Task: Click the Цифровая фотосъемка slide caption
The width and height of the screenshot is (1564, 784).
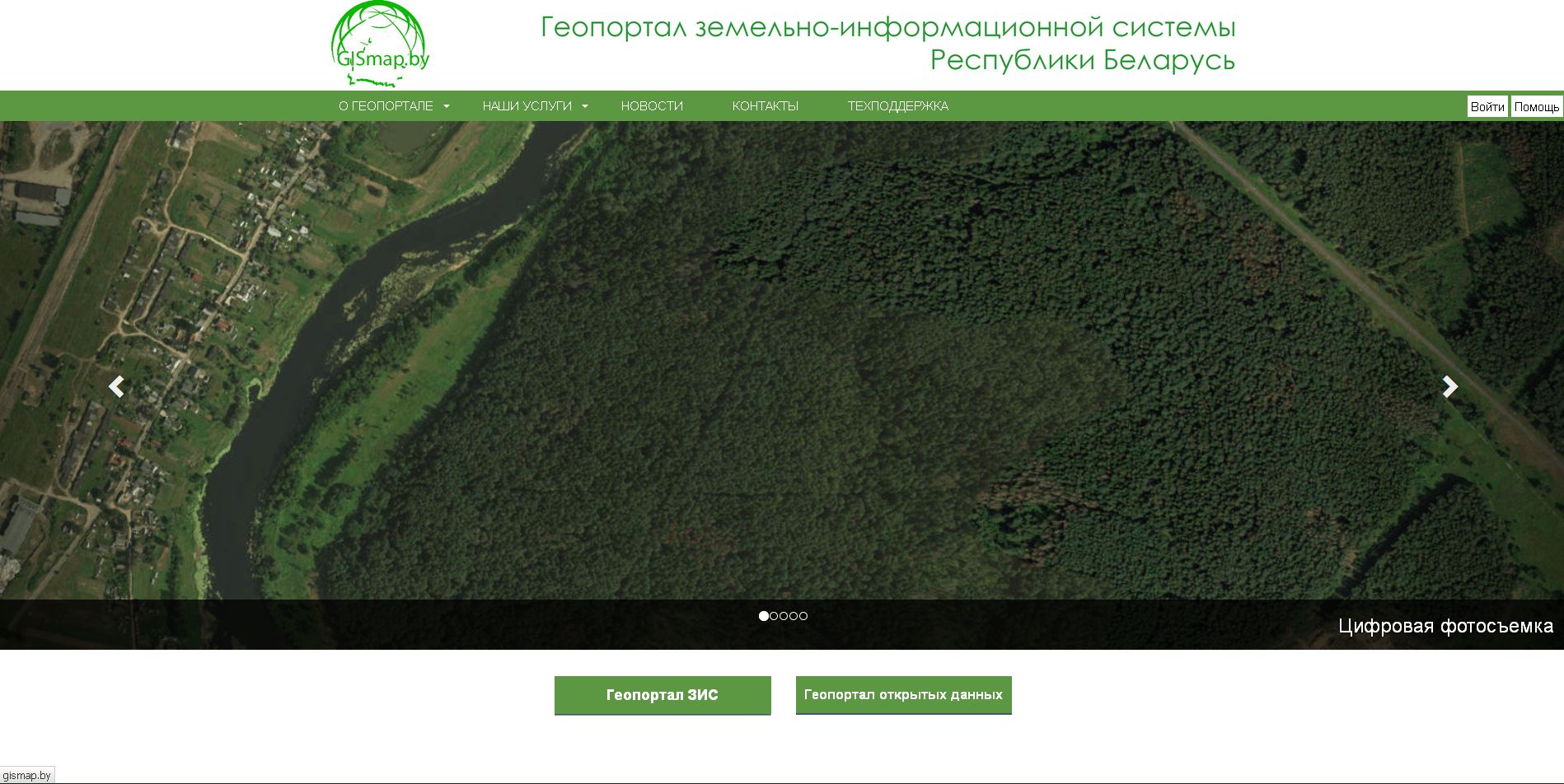Action: pos(1445,626)
